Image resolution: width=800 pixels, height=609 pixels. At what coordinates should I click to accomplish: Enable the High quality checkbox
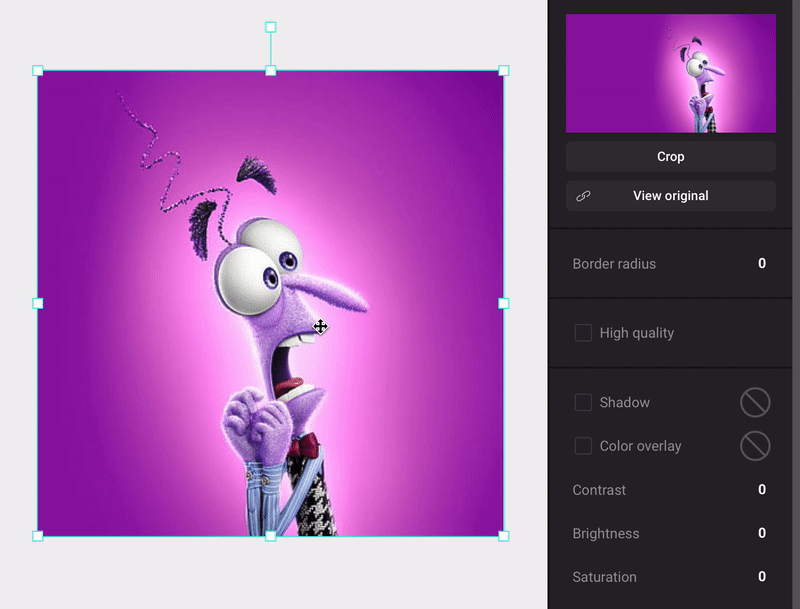(583, 333)
